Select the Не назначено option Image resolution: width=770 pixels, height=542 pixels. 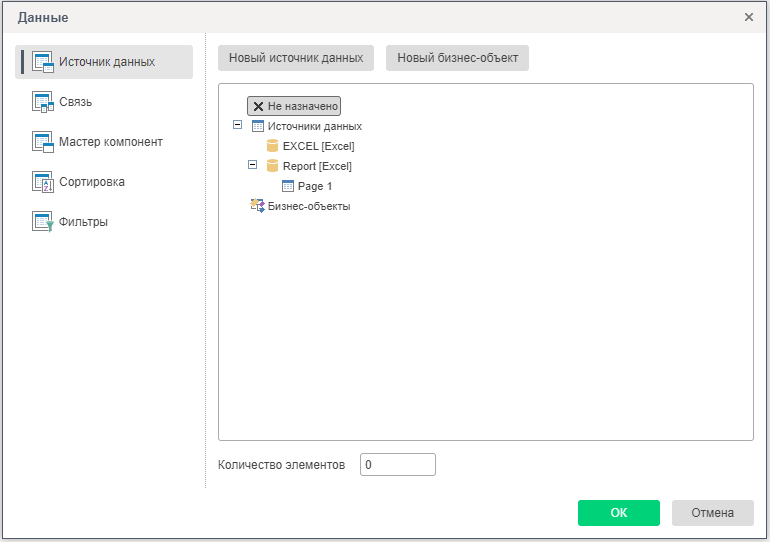coord(294,106)
